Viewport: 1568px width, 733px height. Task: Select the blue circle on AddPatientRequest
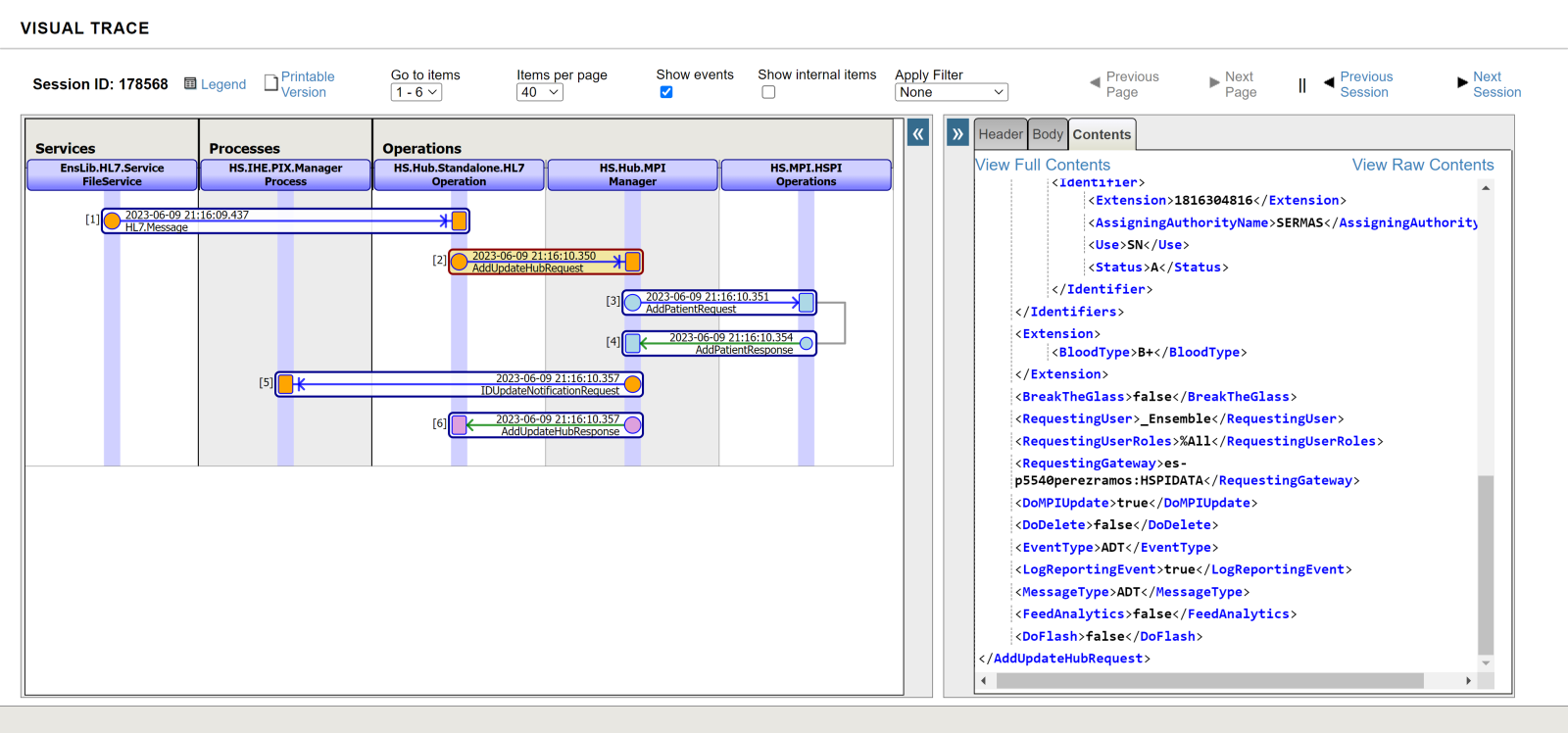point(633,303)
